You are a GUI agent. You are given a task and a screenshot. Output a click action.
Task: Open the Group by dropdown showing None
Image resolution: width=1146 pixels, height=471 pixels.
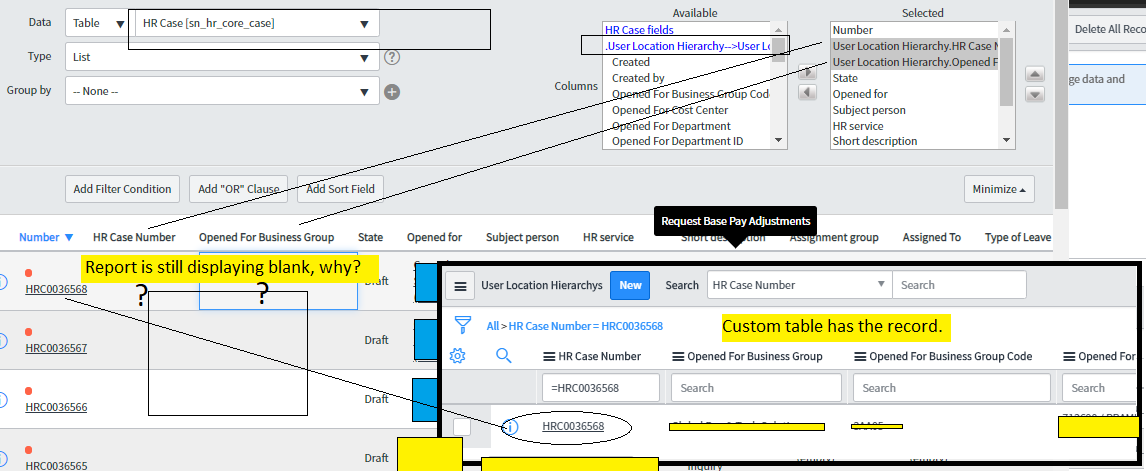point(222,91)
